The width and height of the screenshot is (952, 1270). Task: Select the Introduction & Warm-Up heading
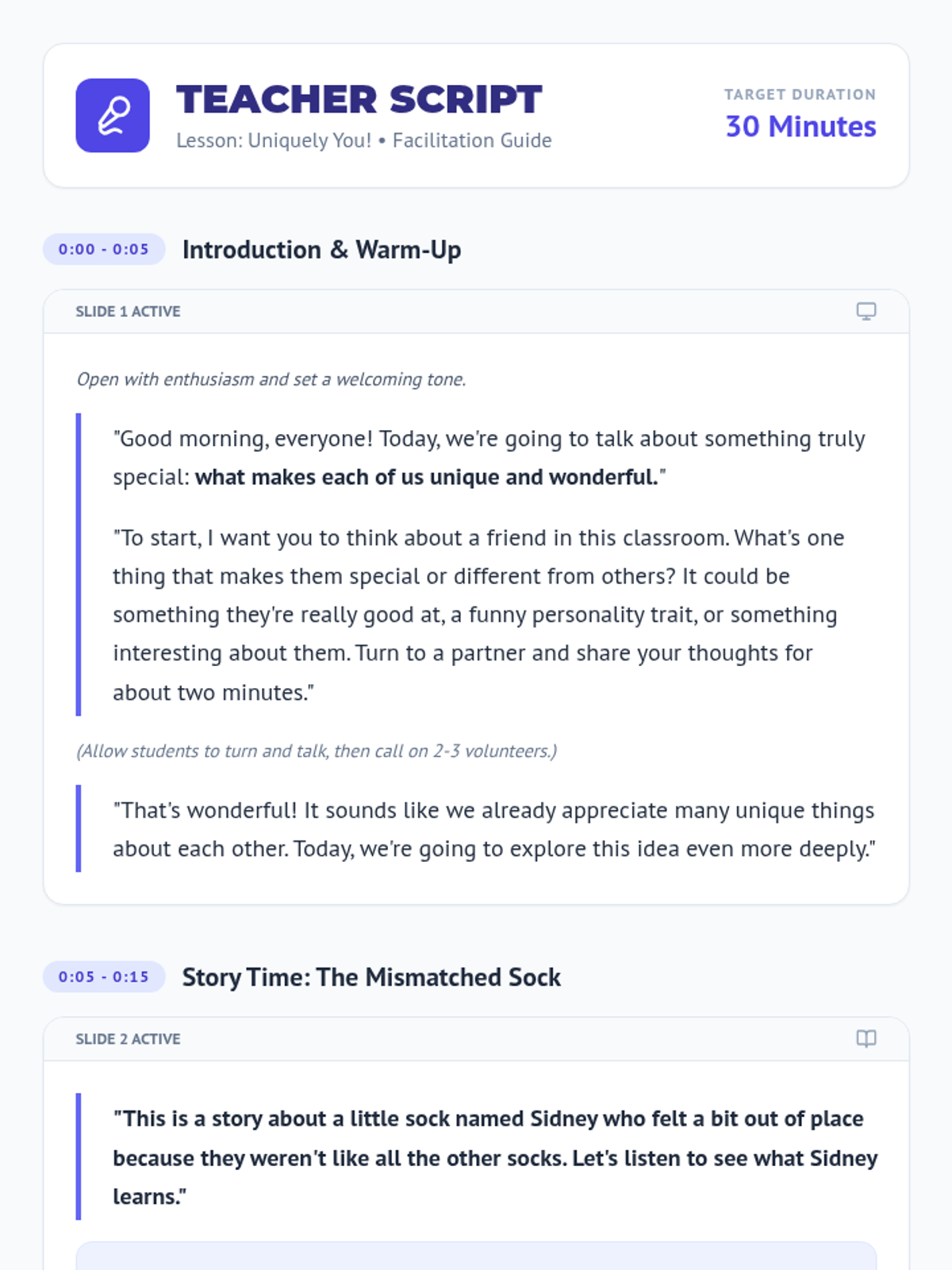pos(321,250)
